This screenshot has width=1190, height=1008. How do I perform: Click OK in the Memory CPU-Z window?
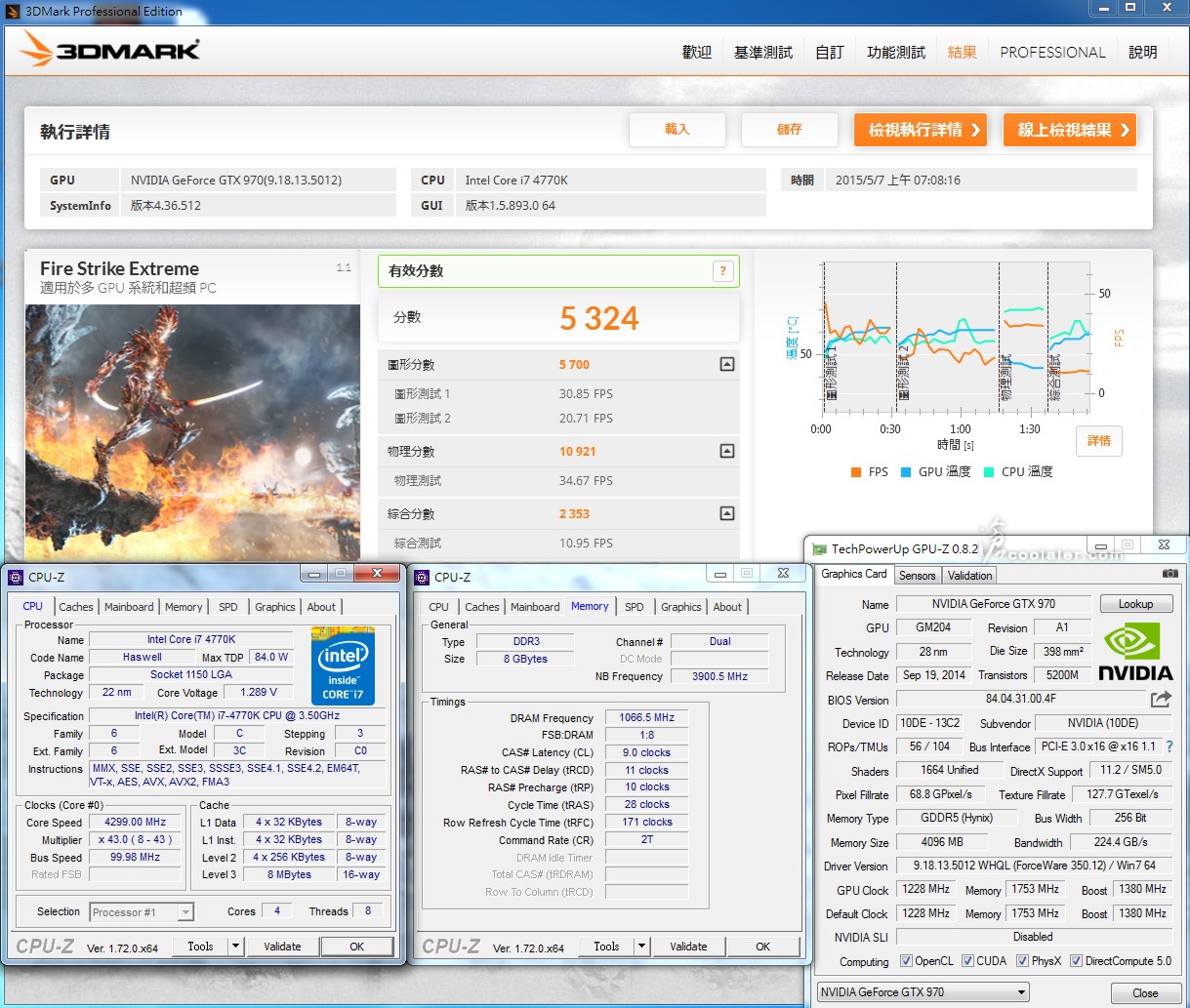[762, 946]
